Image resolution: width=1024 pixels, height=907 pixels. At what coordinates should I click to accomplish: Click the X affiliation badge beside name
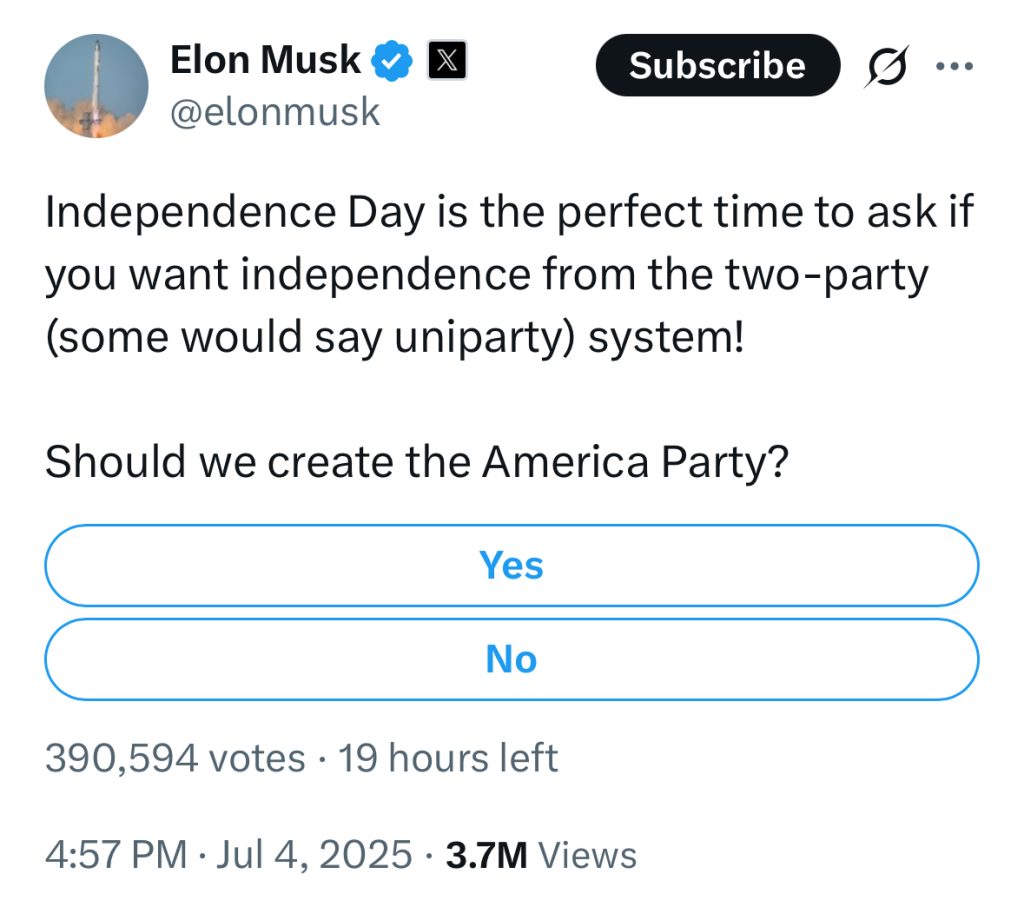click(447, 60)
